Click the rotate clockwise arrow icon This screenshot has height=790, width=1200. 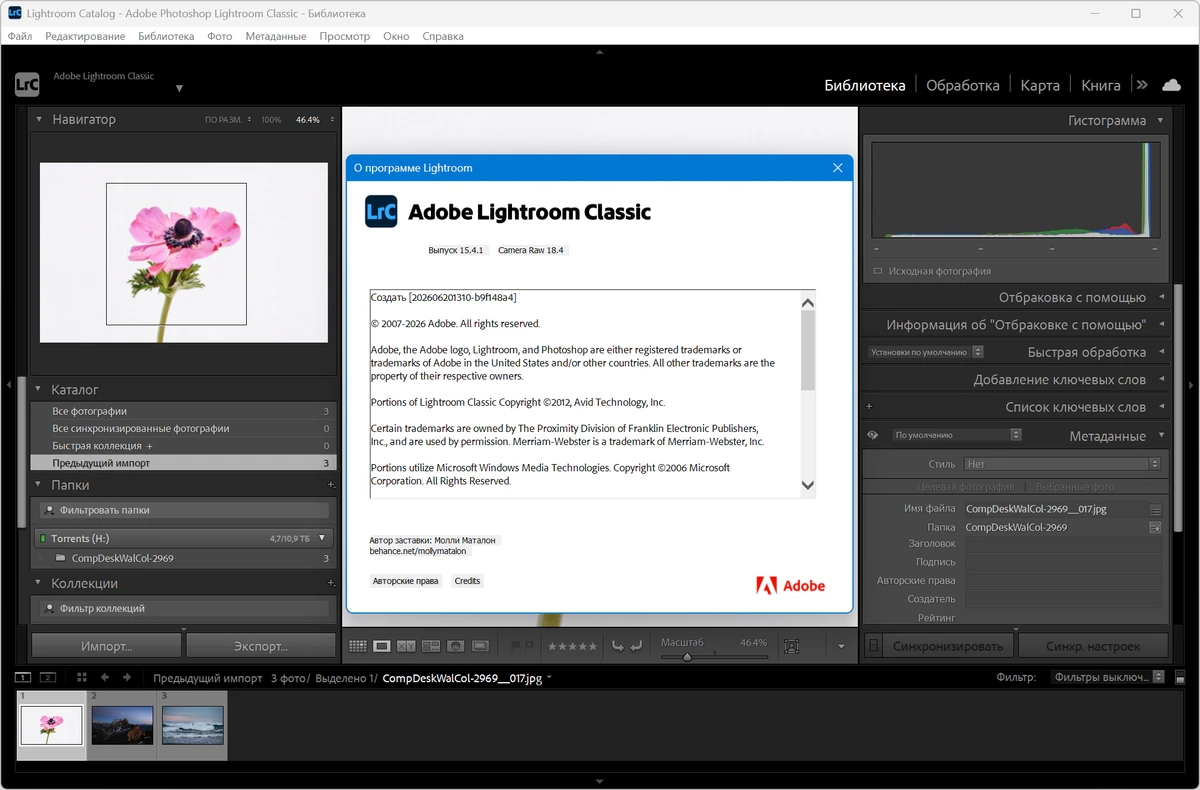636,646
